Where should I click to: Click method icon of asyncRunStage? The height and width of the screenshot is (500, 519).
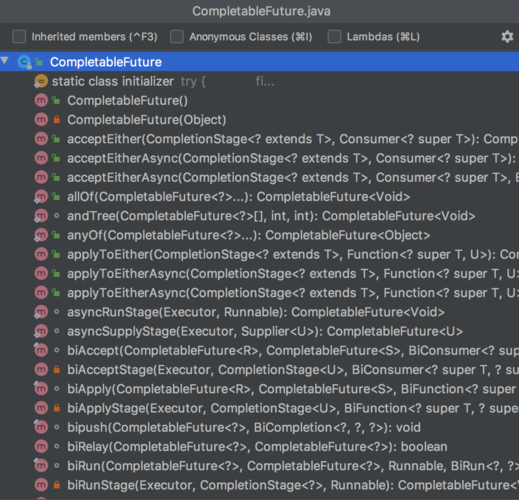41,312
